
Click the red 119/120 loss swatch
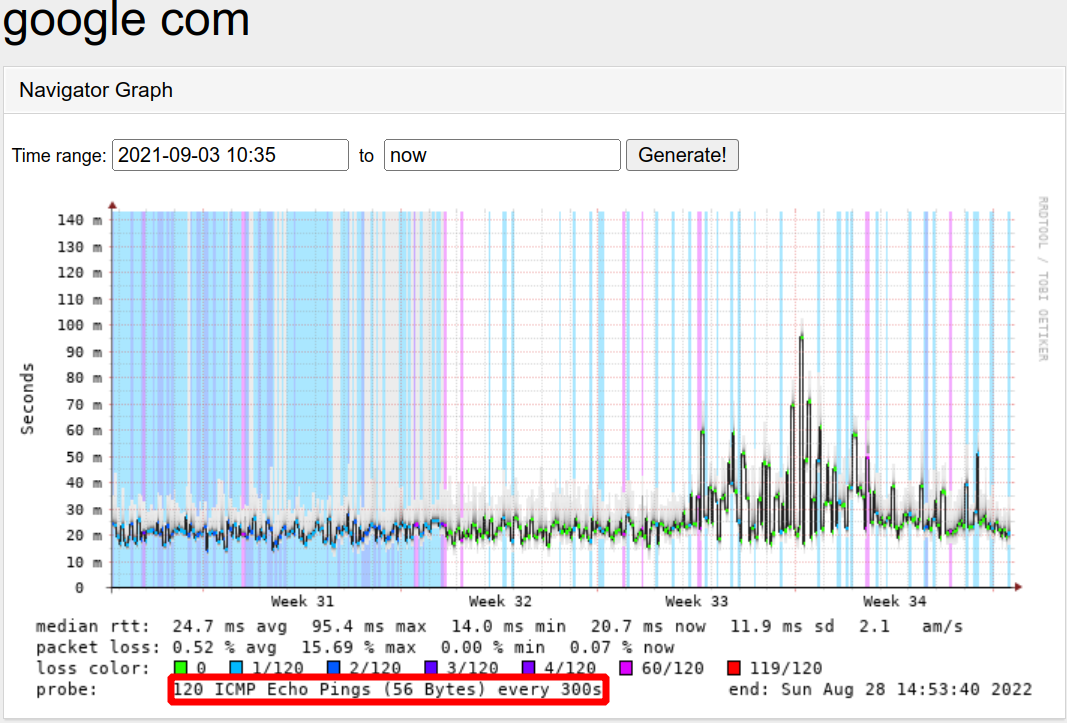click(x=734, y=668)
